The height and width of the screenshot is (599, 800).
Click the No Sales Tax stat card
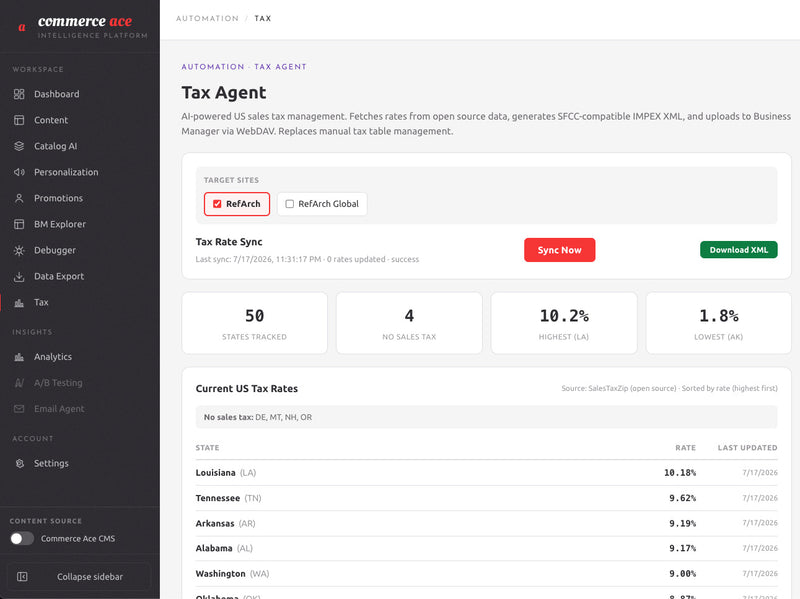[x=409, y=323]
